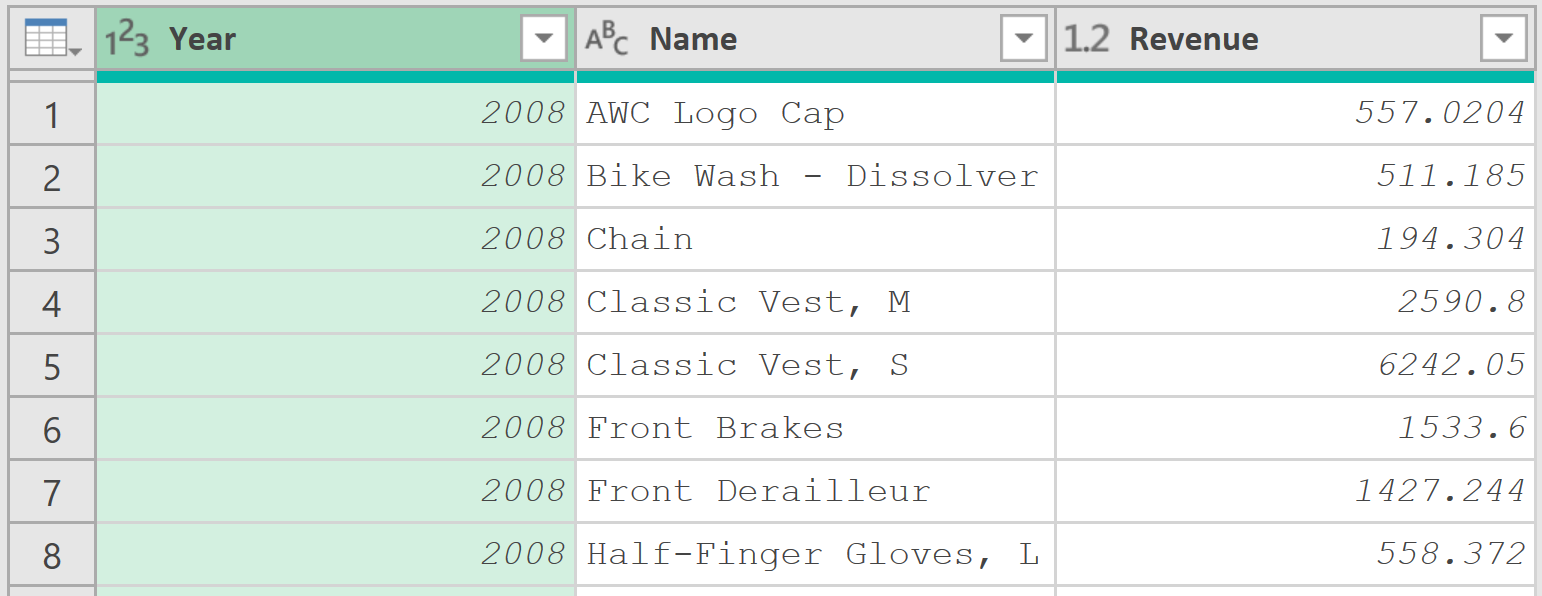This screenshot has height=596, width=1542.
Task: Select row number 1
Action: coord(52,114)
